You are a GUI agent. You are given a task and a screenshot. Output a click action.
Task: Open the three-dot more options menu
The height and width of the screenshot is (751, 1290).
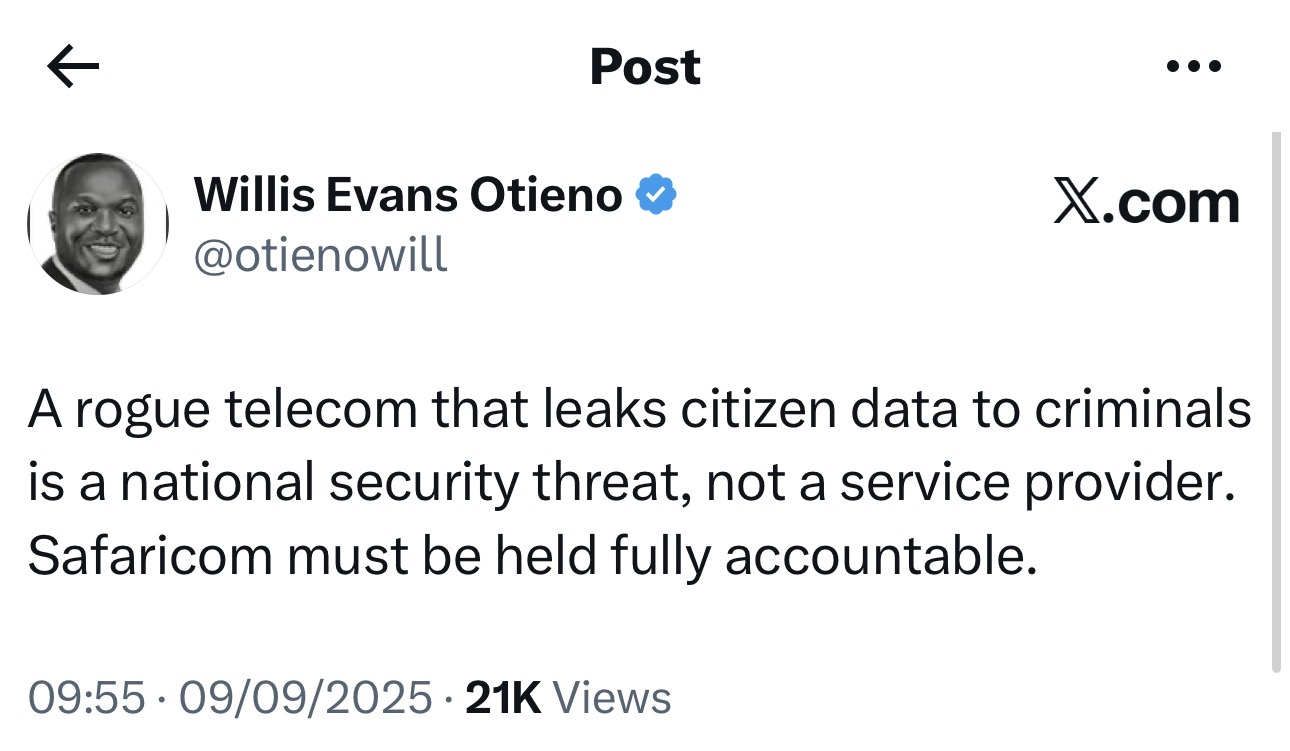[x=1195, y=68]
